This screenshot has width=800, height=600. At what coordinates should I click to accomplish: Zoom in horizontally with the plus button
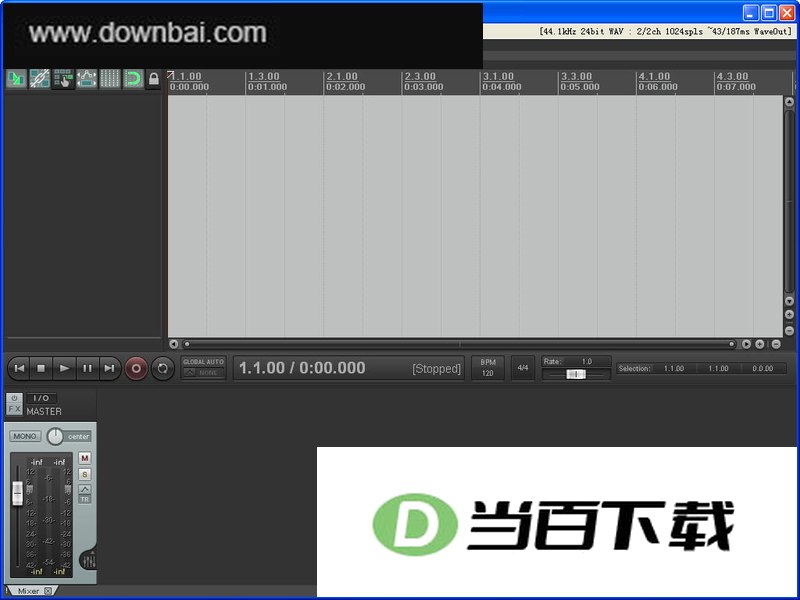point(760,344)
